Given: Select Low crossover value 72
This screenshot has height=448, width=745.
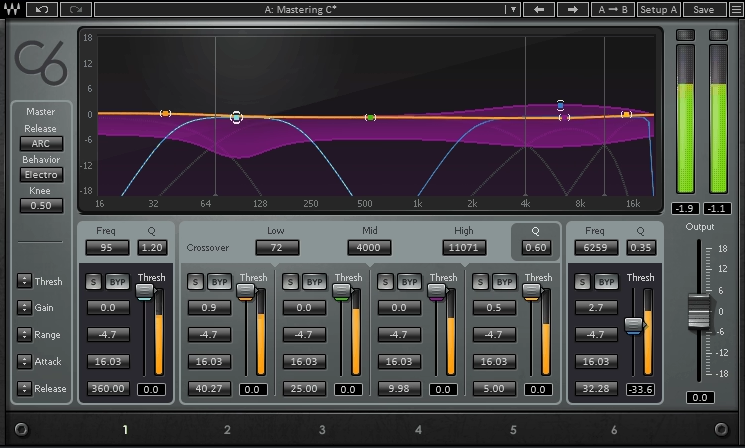Looking at the screenshot, I should [x=277, y=248].
